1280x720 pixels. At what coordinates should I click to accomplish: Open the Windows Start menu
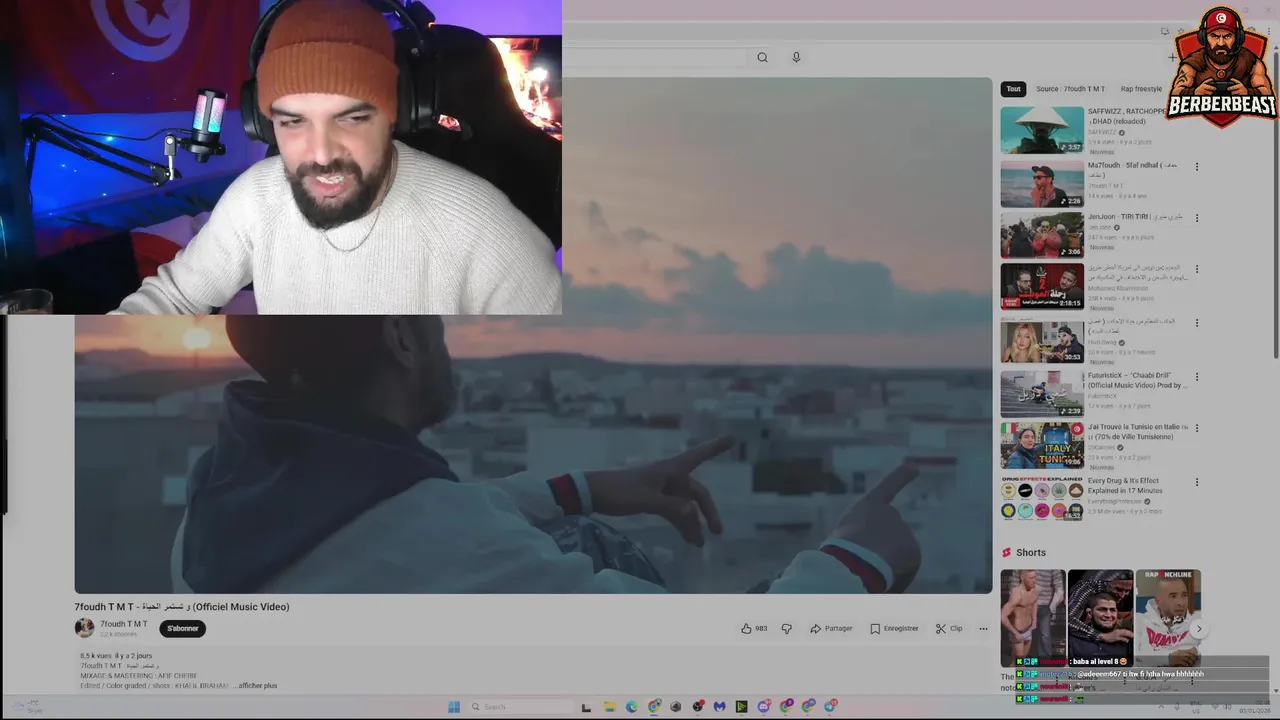point(454,707)
